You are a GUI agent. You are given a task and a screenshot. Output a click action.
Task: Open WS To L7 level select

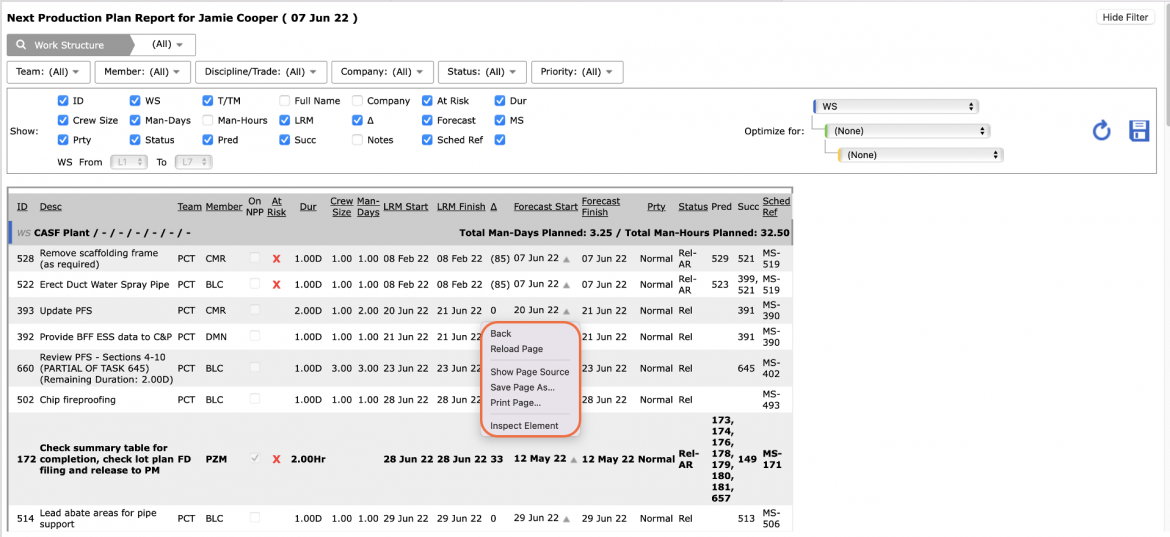[x=193, y=162]
